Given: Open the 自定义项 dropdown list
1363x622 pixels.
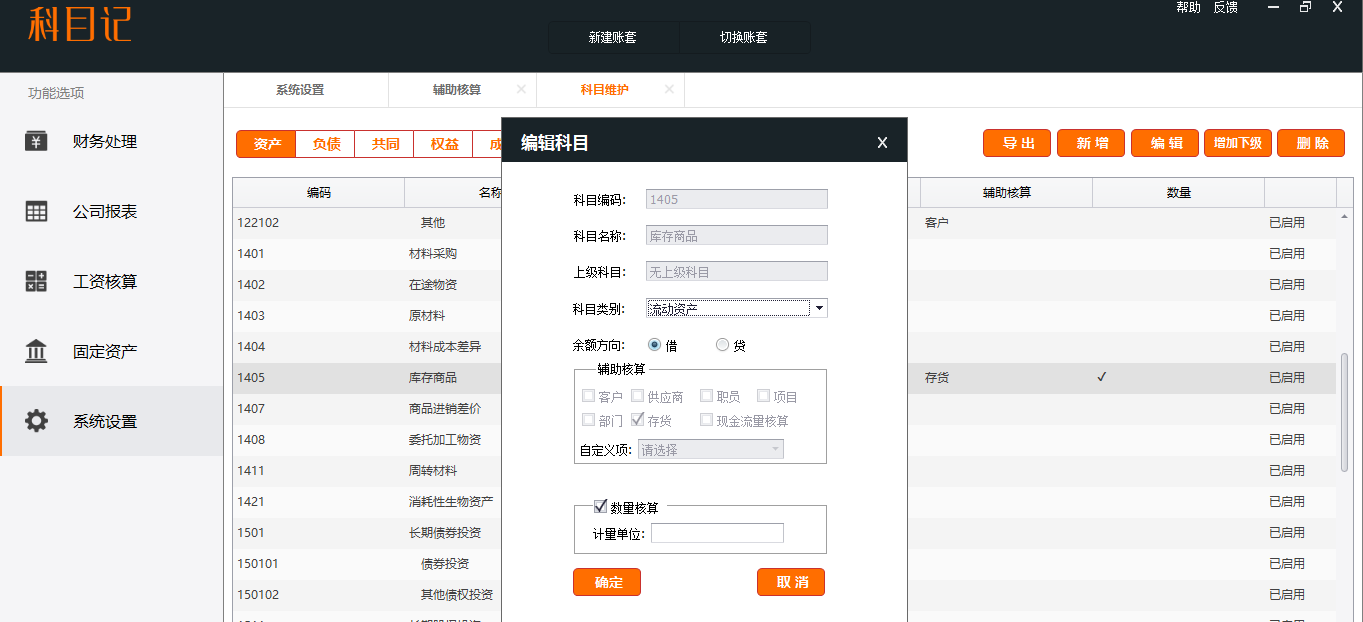Looking at the screenshot, I should point(775,450).
